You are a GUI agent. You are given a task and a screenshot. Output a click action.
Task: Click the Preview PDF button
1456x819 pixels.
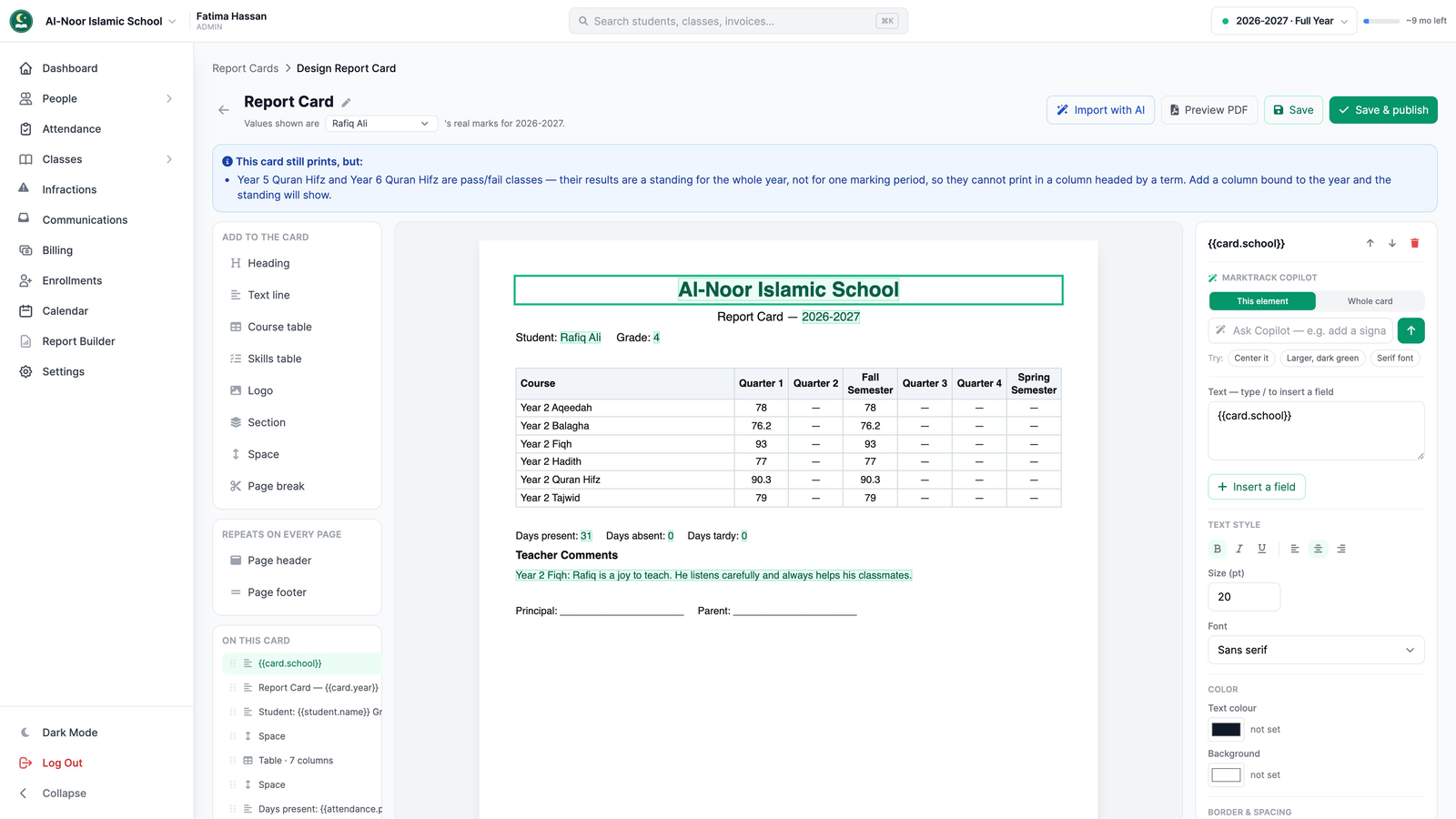point(1209,110)
